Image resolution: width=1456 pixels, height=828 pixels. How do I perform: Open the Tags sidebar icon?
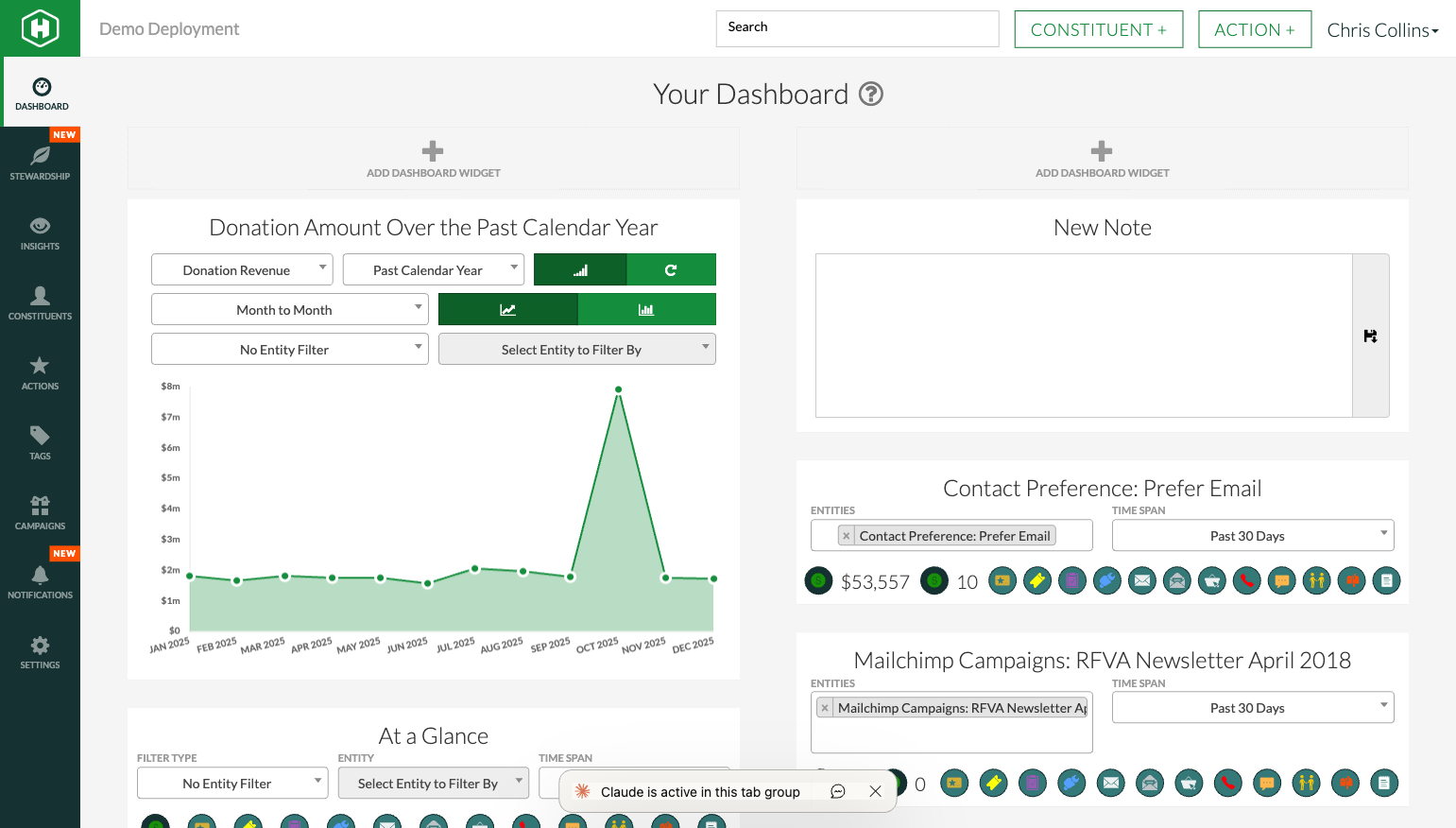coord(40,442)
